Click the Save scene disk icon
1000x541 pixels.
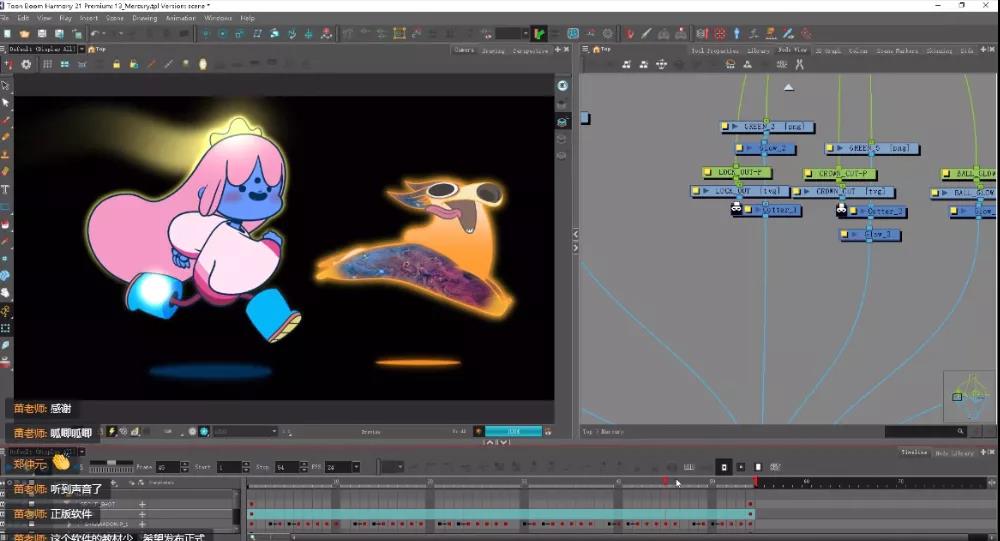[42, 34]
